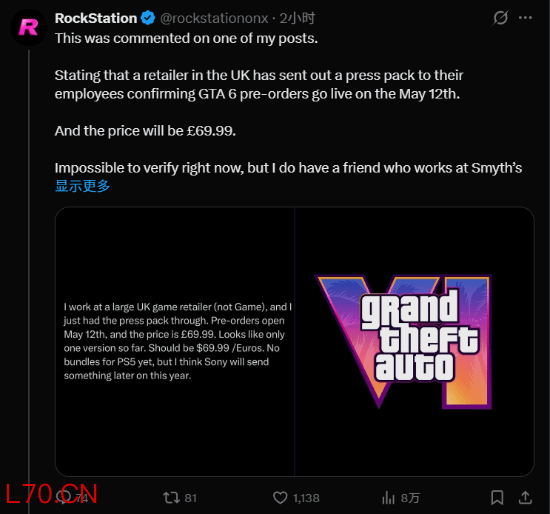Bookmark the post with the bookmark icon
Screen dimensions: 550x514
[497, 498]
